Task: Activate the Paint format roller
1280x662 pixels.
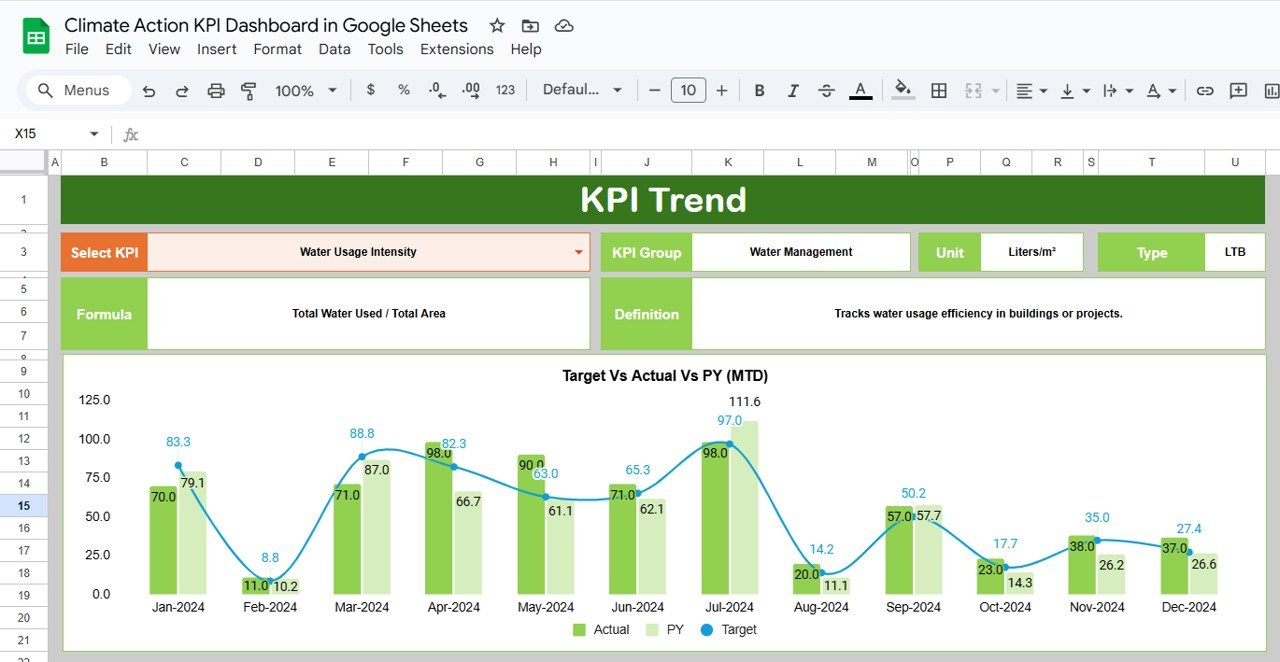Action: pyautogui.click(x=249, y=90)
